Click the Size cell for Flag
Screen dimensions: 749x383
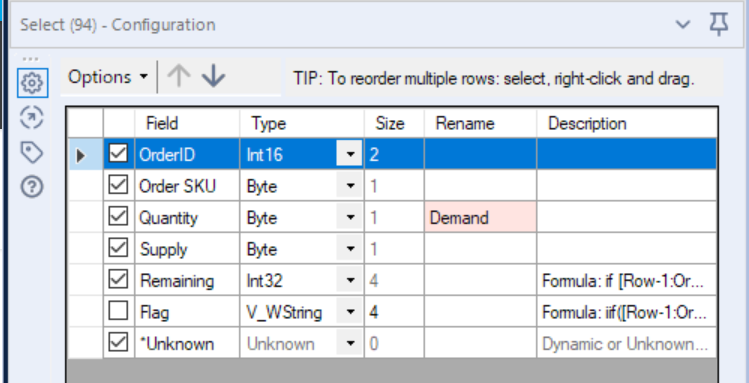[394, 312]
